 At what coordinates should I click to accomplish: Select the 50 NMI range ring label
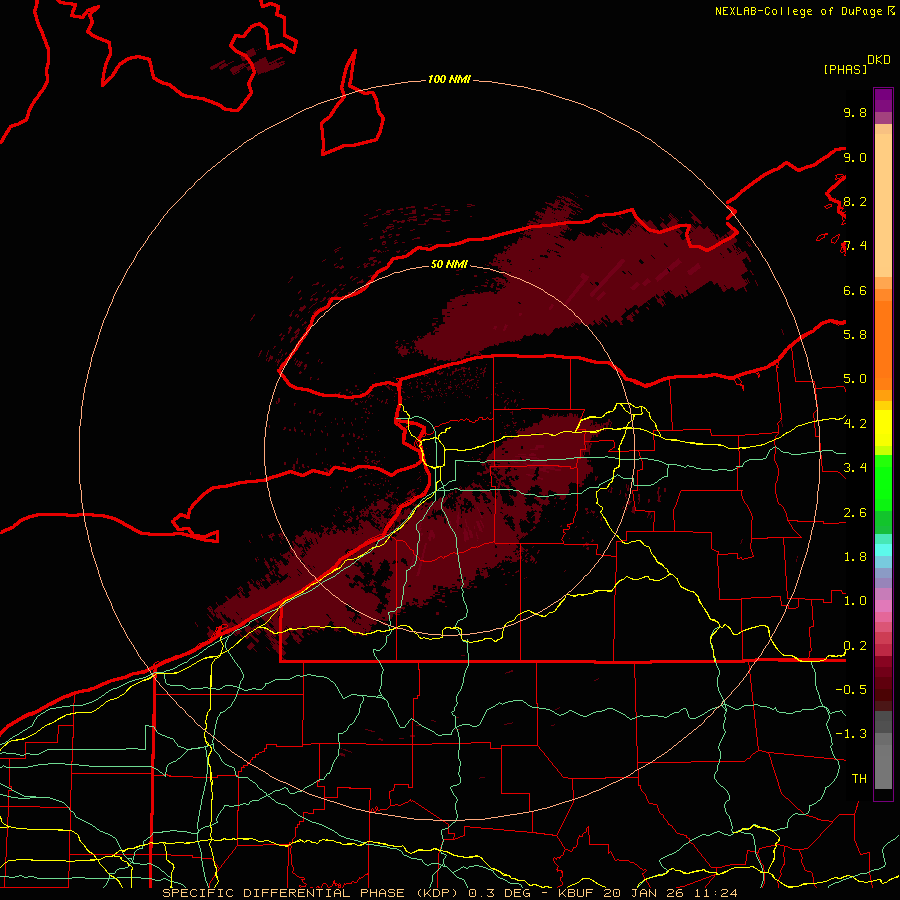coord(449,264)
